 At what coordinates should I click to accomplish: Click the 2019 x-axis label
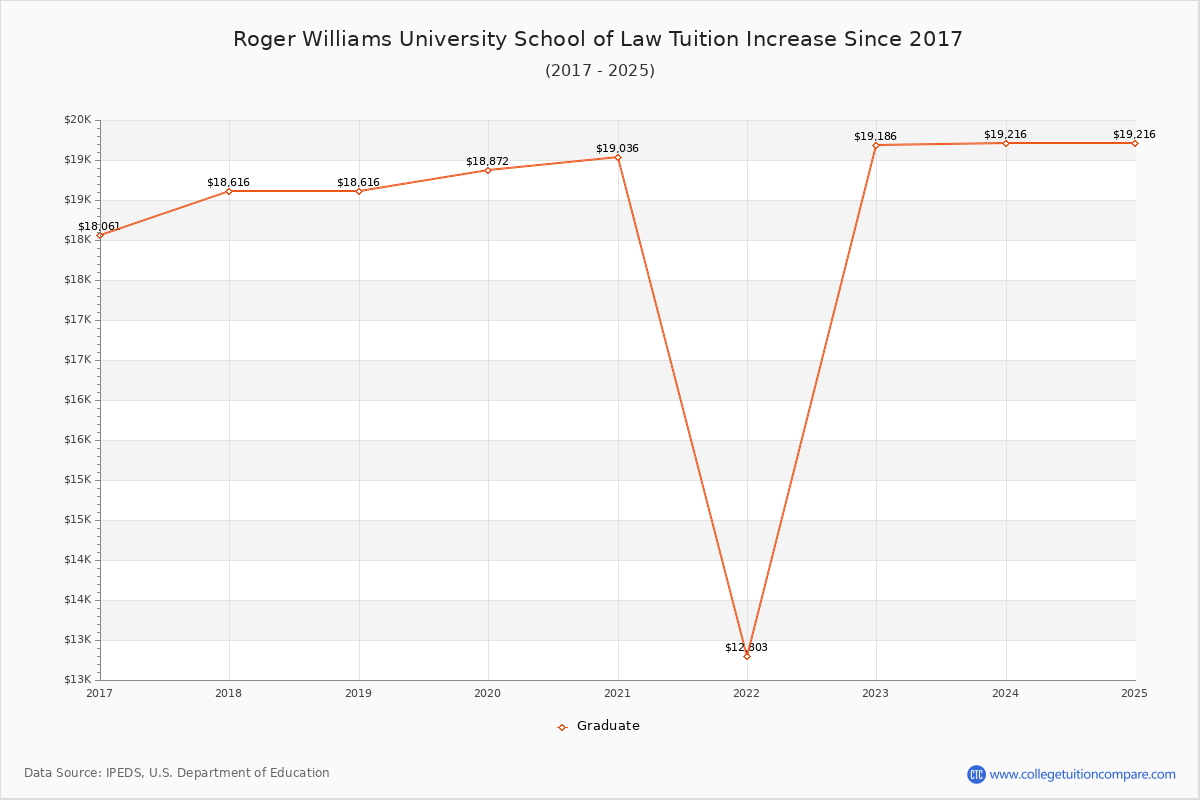[359, 693]
